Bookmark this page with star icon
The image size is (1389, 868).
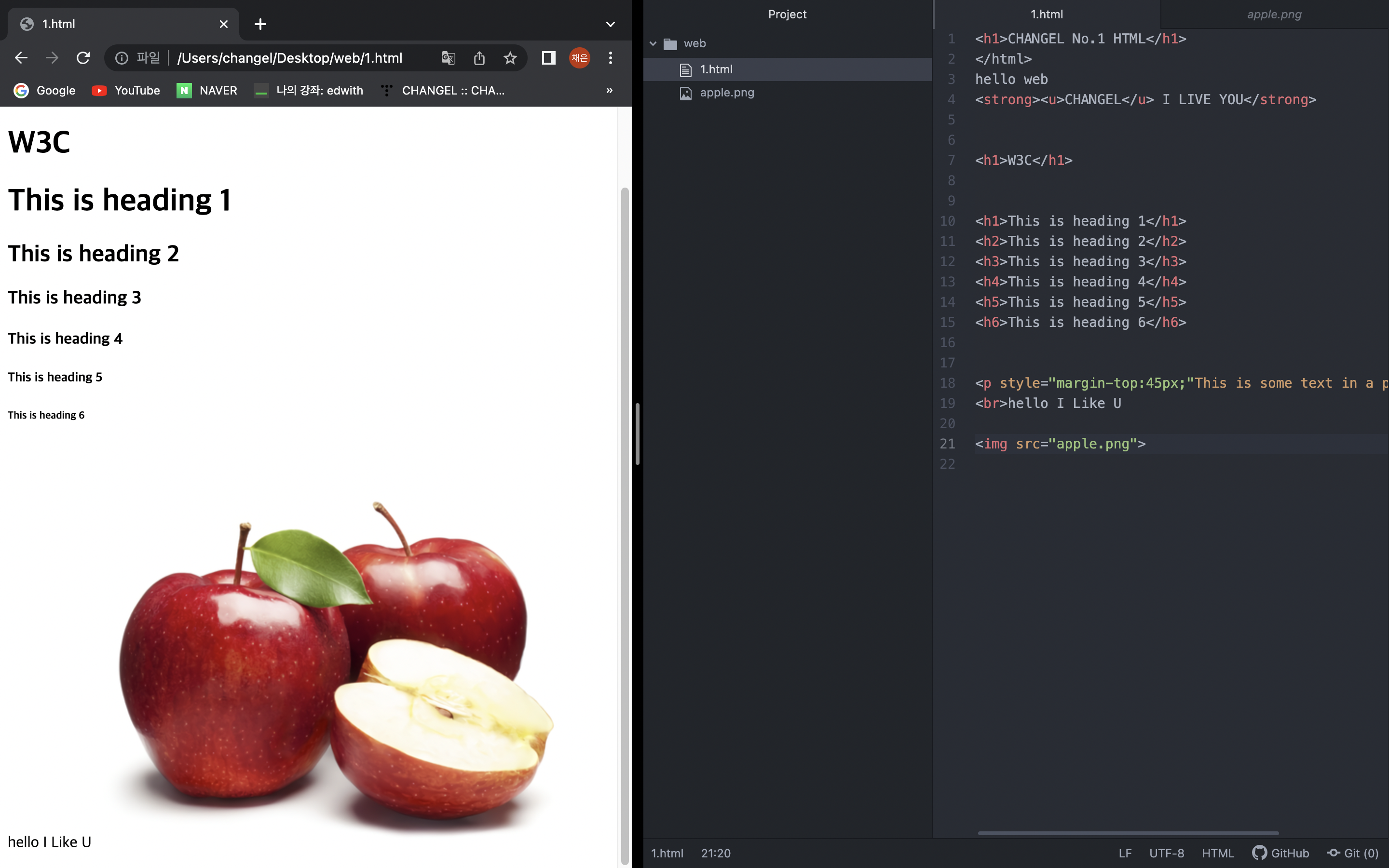pyautogui.click(x=510, y=58)
